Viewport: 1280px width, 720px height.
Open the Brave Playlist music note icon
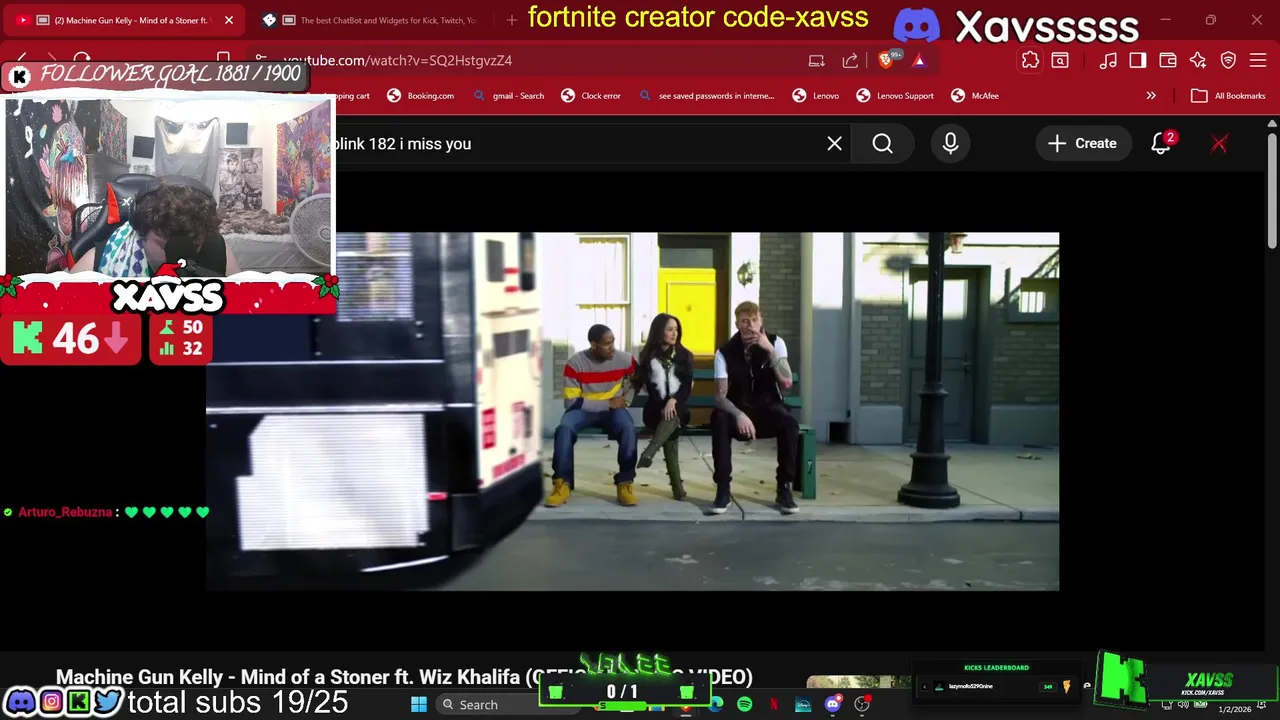(x=1108, y=61)
